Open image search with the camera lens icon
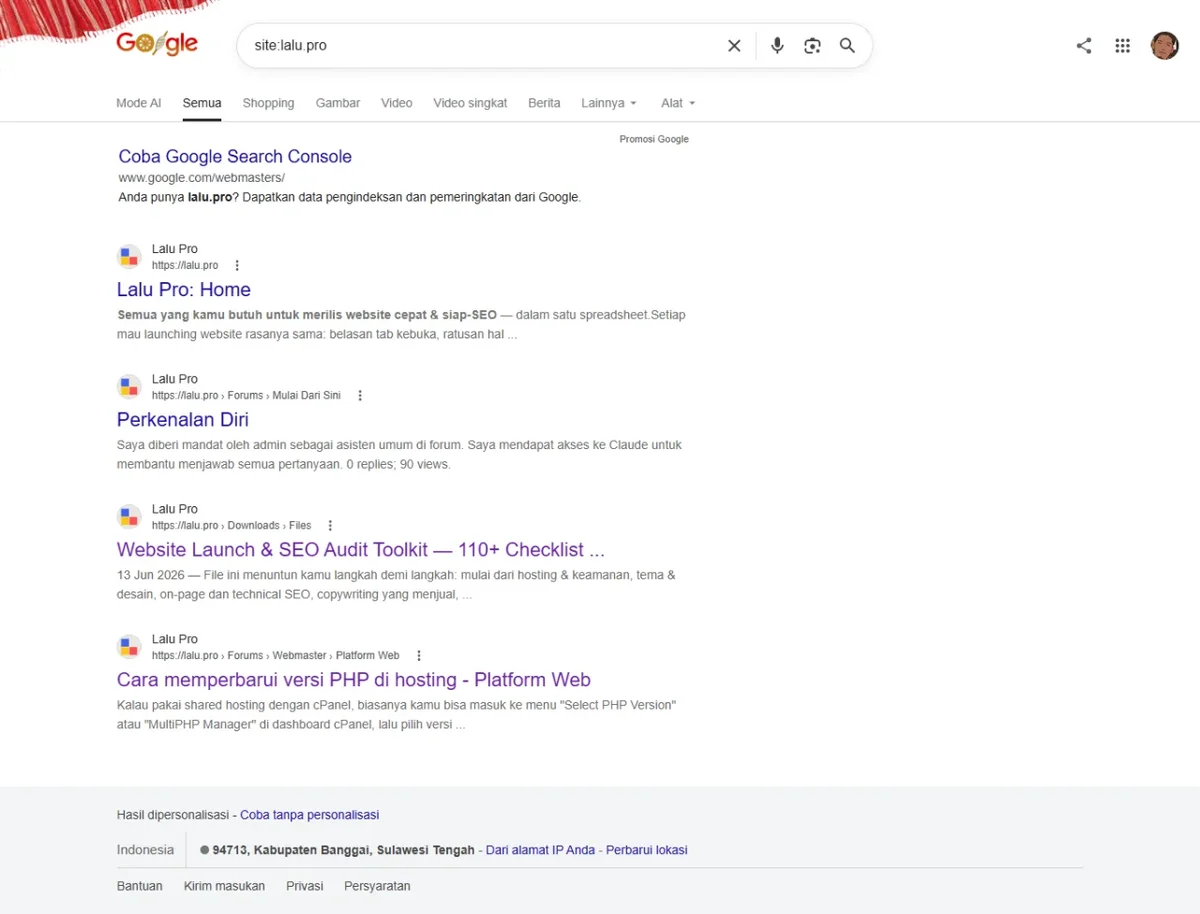Image resolution: width=1200 pixels, height=914 pixels. [x=812, y=45]
